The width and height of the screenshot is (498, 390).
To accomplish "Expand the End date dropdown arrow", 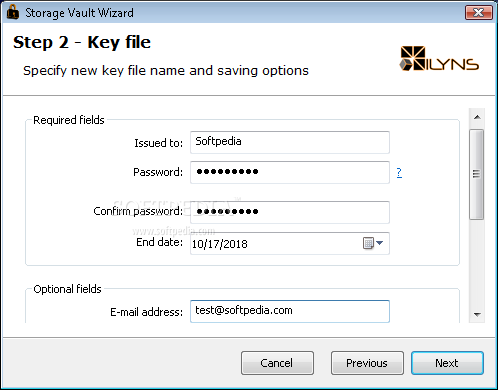I will (379, 243).
